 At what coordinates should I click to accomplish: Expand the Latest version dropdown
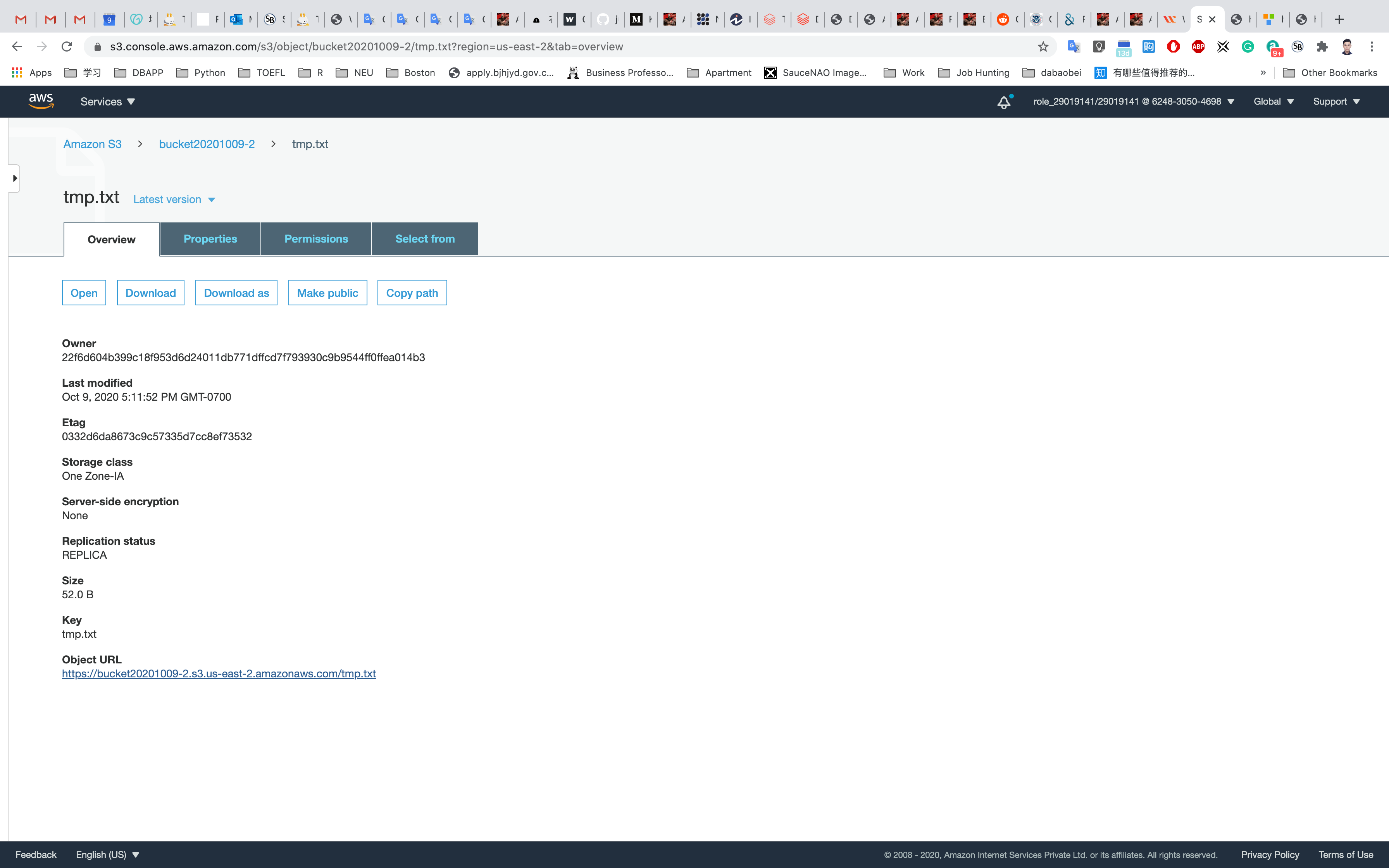[174, 199]
